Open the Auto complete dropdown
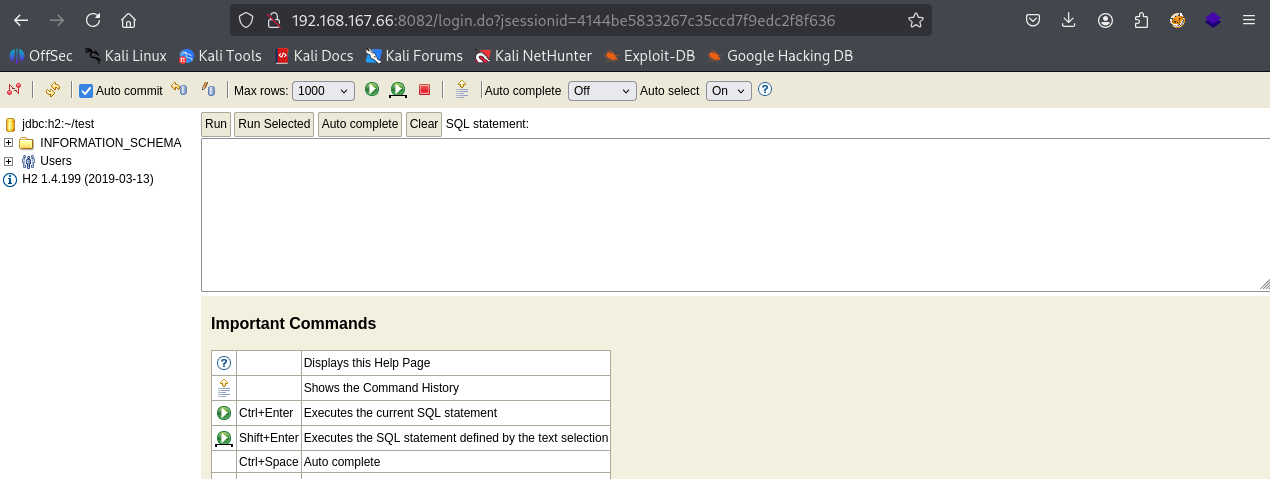Viewport: 1270px width, 479px height. click(x=601, y=91)
